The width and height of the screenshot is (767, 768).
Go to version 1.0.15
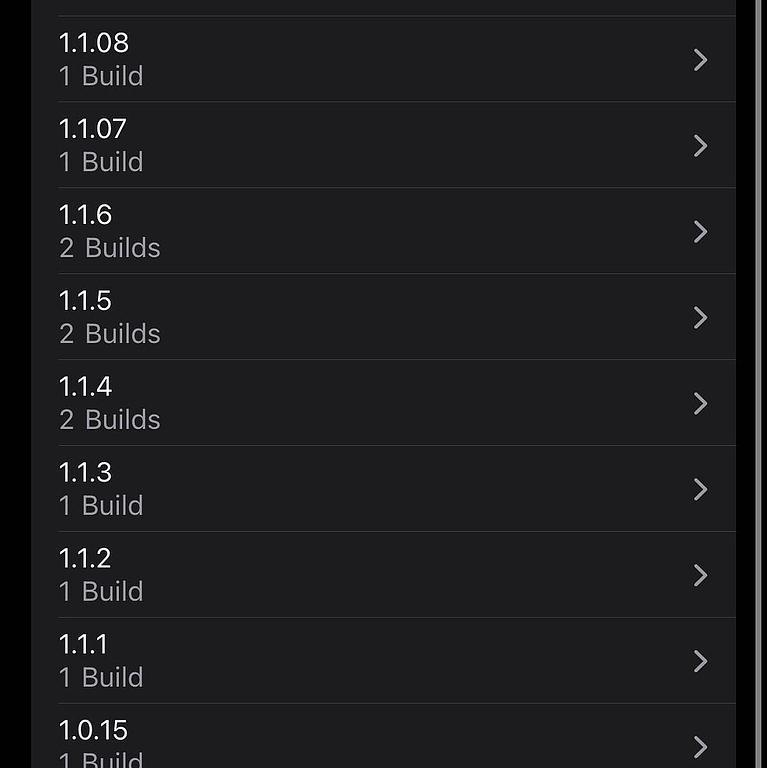(x=94, y=731)
